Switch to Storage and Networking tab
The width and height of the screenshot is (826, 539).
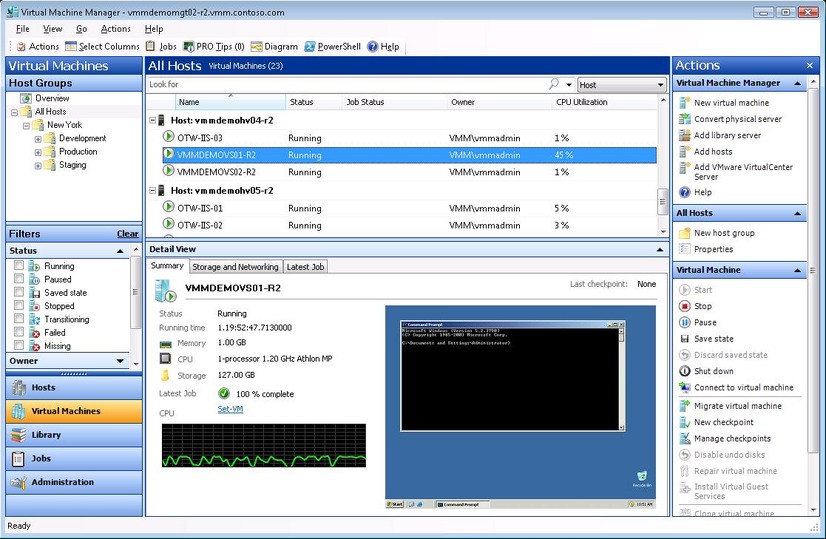tap(235, 267)
